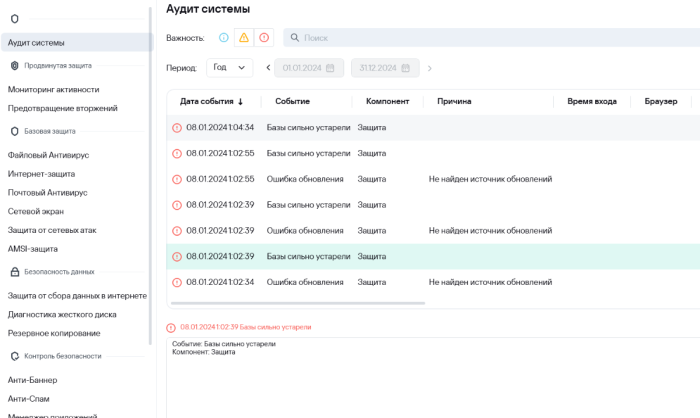700x418 pixels.
Task: Select the 08.01.2024 1:04:34 event row error icon
Action: [177, 128]
